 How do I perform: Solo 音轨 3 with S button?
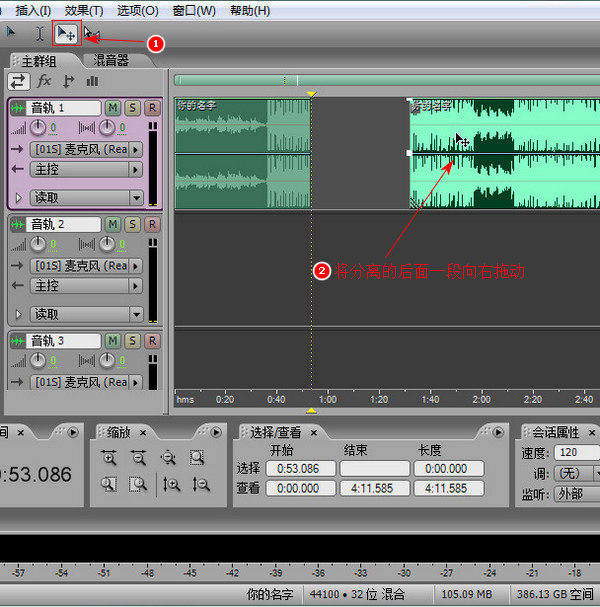(133, 341)
